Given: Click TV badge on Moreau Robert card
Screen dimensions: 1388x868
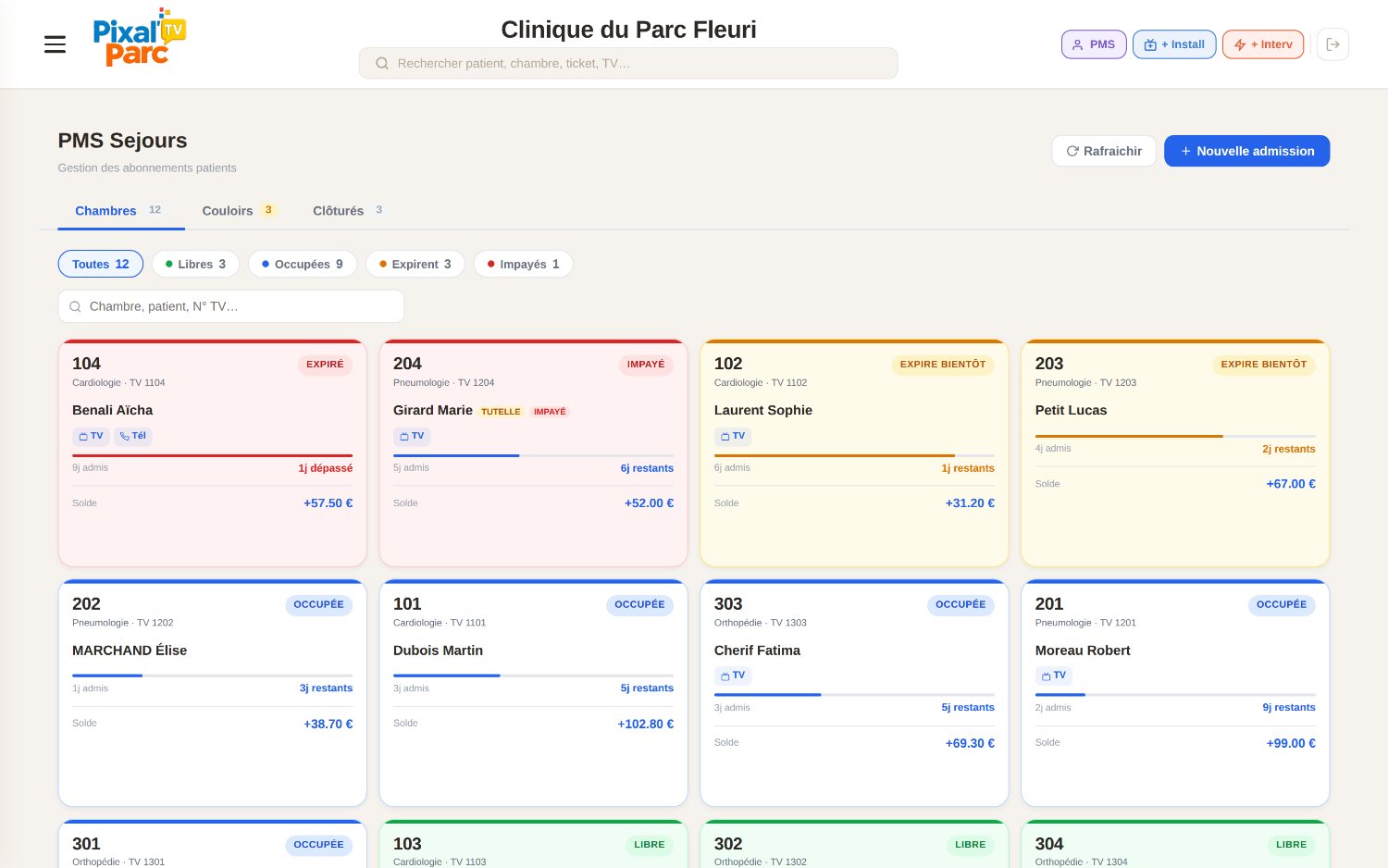Looking at the screenshot, I should 1053,676.
